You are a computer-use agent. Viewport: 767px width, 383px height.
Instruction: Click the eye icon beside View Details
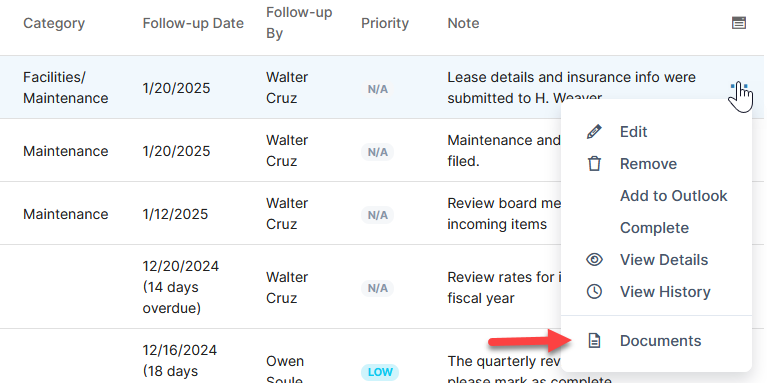pyautogui.click(x=594, y=260)
